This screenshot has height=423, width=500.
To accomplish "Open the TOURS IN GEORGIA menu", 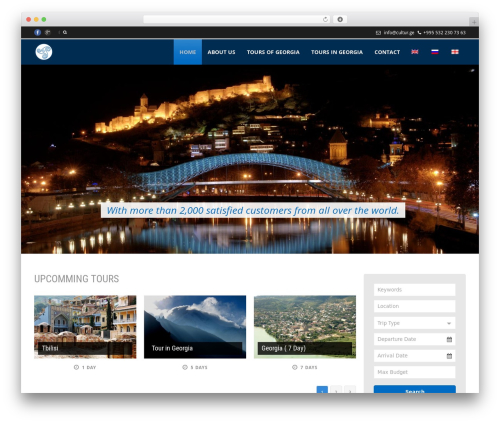I will pos(337,52).
